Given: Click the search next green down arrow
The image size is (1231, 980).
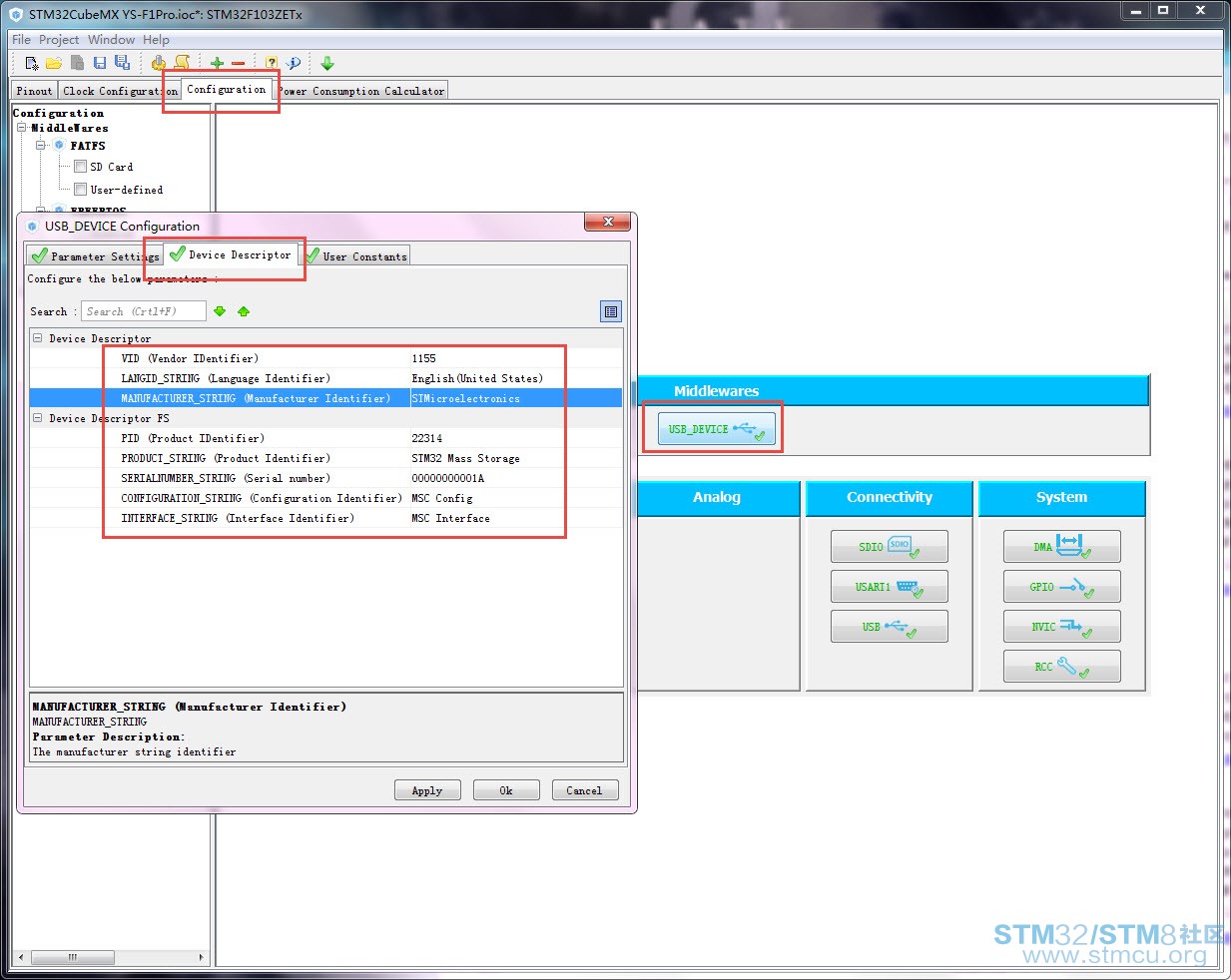Looking at the screenshot, I should tap(220, 311).
